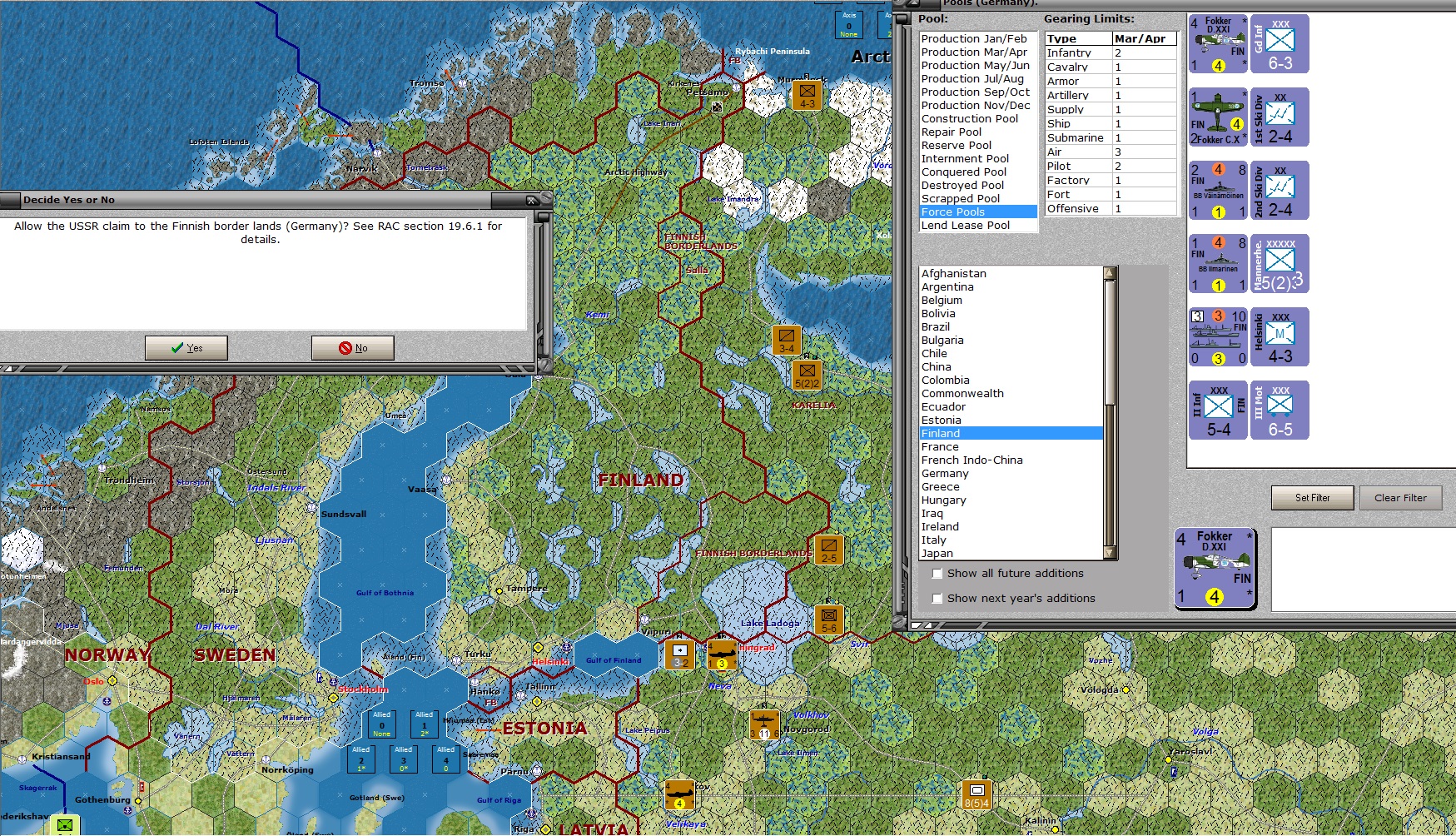The image size is (1456, 836).
Task: Select Afghanistan in the country list
Action: (x=1011, y=274)
